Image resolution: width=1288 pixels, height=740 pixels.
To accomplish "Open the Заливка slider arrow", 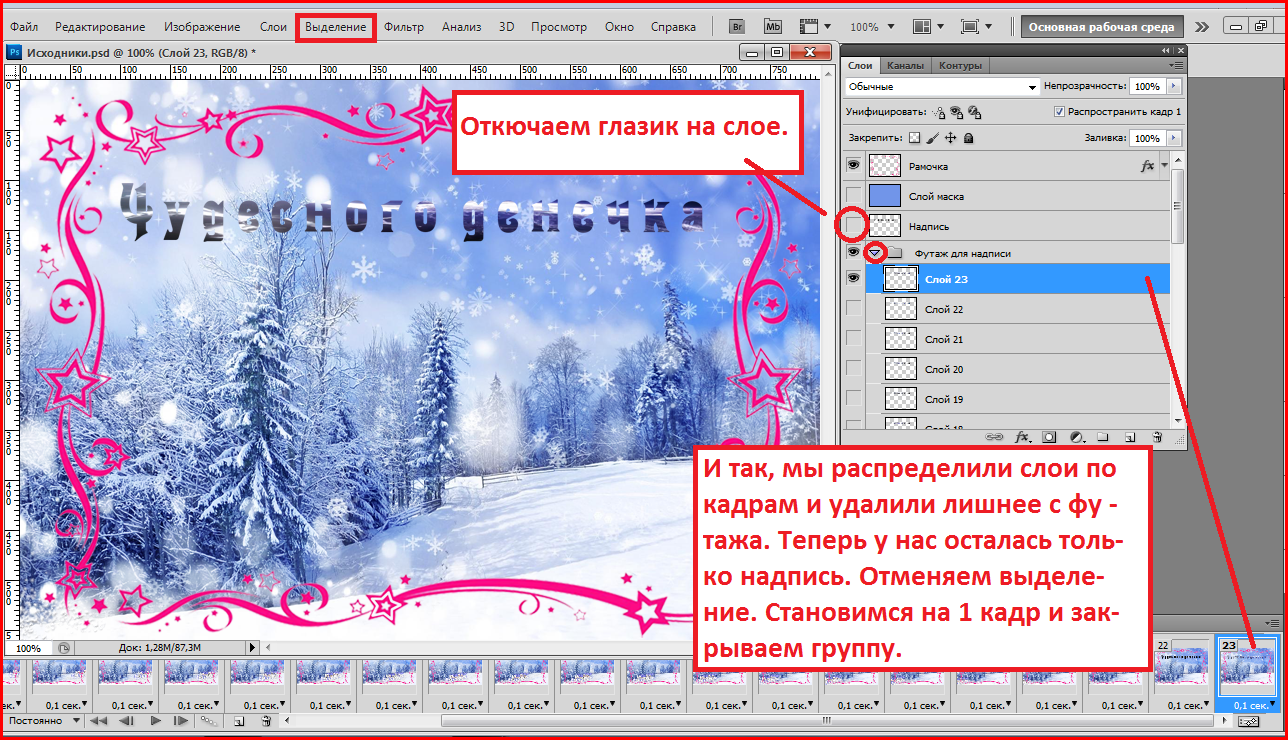I will tap(1173, 138).
